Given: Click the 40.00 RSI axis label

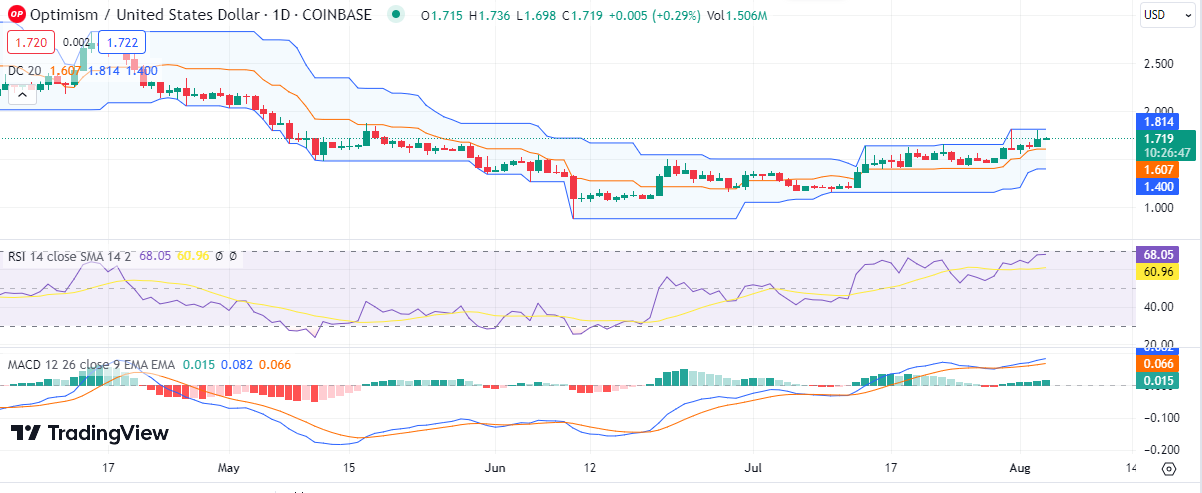Looking at the screenshot, I should [x=1158, y=307].
